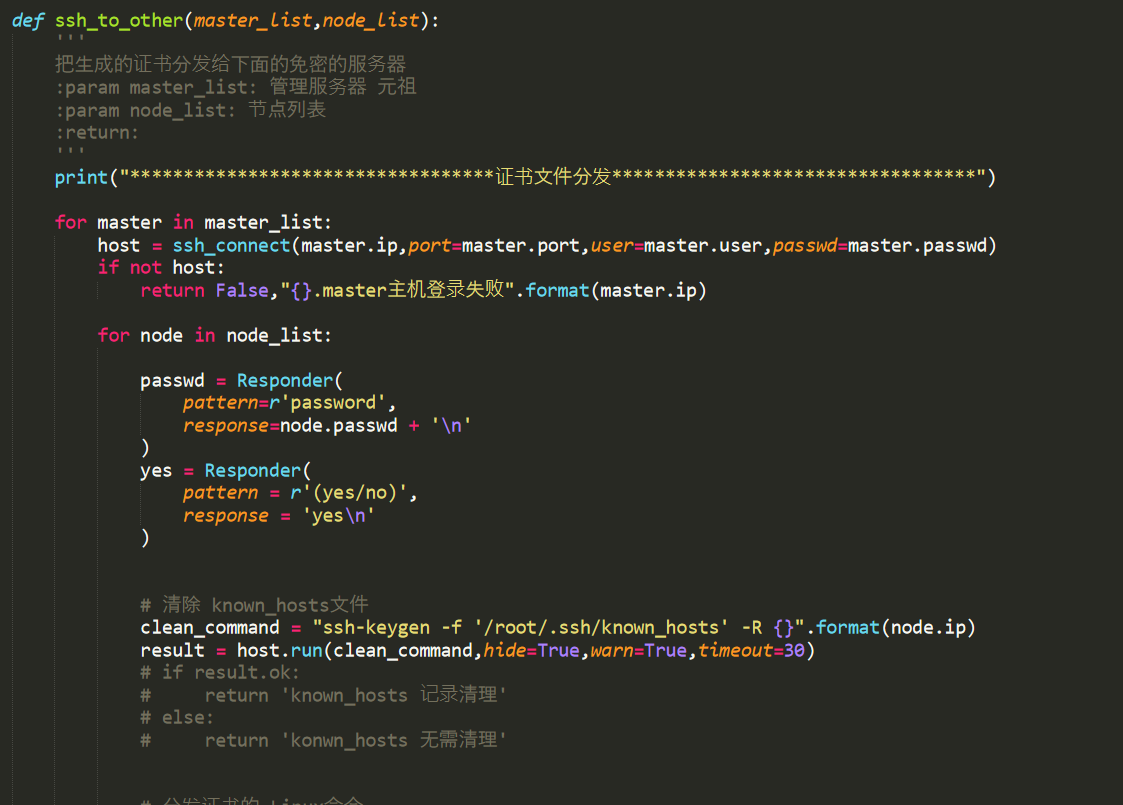Click the ssh_to_other function name

[119, 21]
